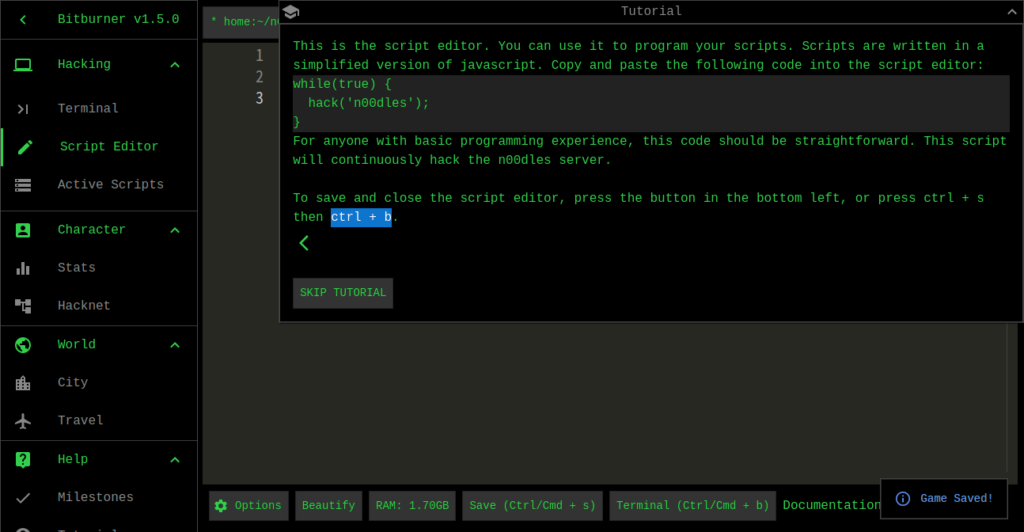This screenshot has height=532, width=1024.
Task: Click Terminal (Ctrl/Cmd + b) button
Action: tap(692, 506)
